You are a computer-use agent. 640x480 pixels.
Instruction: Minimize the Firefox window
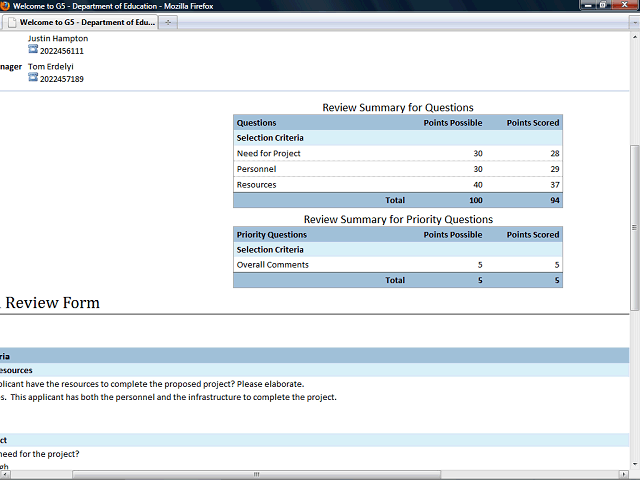tap(591, 5)
